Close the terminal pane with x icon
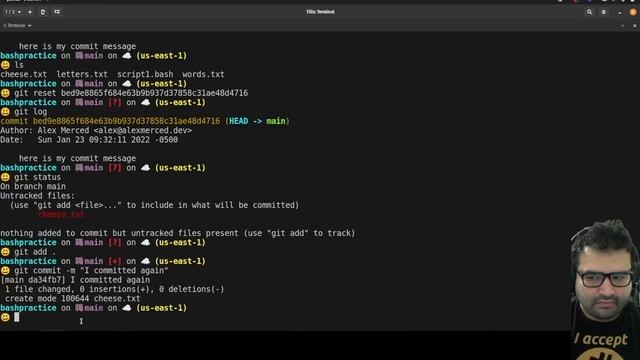640x360 pixels. point(634,26)
